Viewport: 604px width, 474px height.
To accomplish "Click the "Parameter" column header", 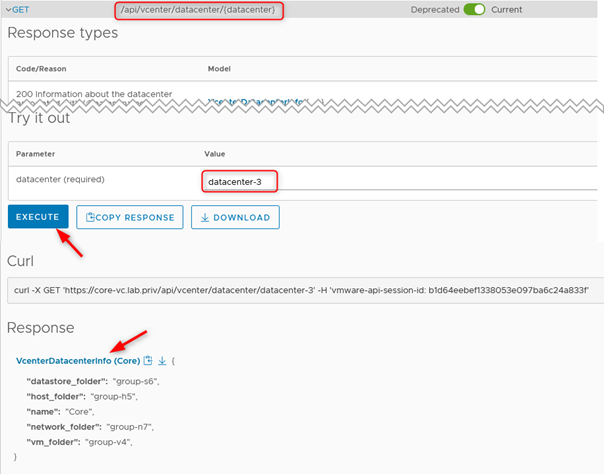I will pos(35,154).
